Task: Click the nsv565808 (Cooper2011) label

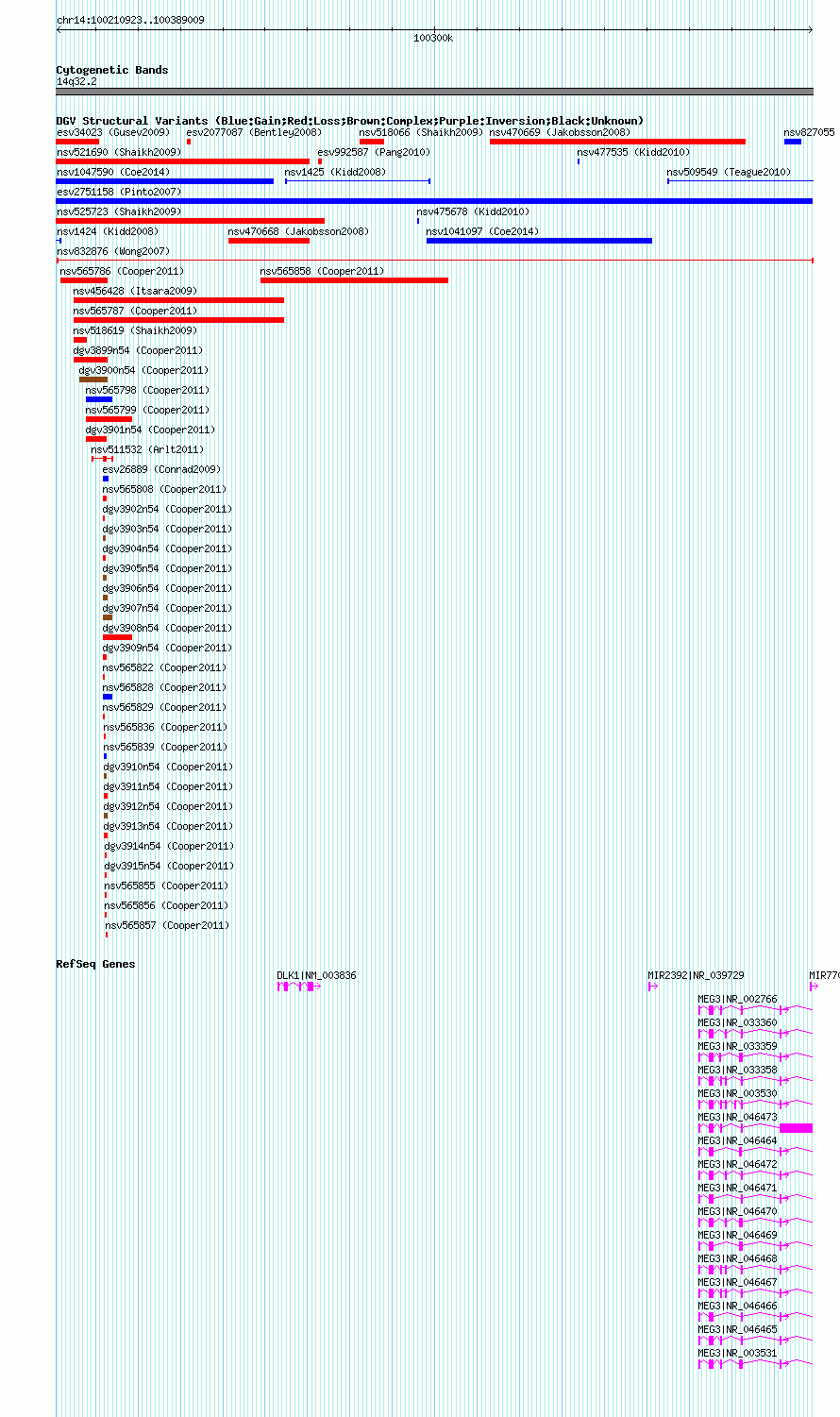Action: (x=165, y=489)
